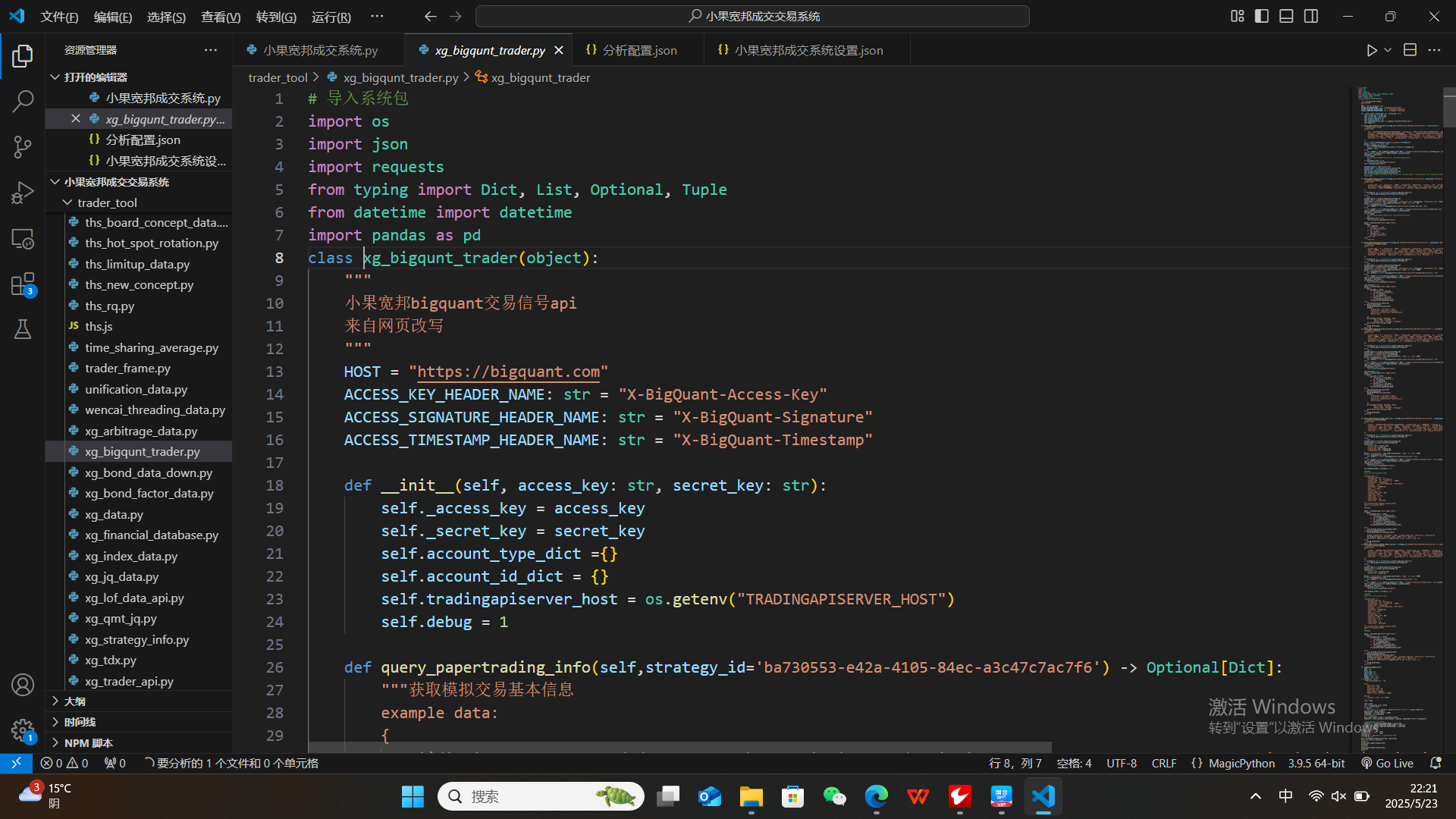Switch to the 分析配置.json tab
Image resolution: width=1456 pixels, height=819 pixels.
(x=639, y=50)
